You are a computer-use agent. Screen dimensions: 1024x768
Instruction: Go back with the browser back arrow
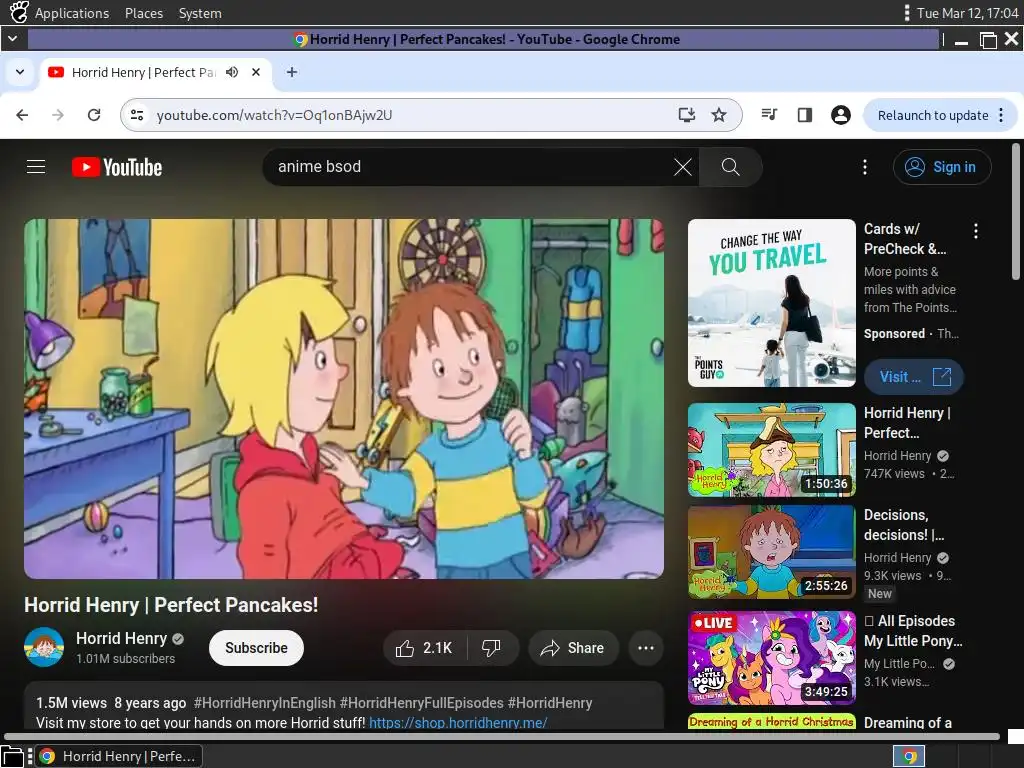click(22, 115)
